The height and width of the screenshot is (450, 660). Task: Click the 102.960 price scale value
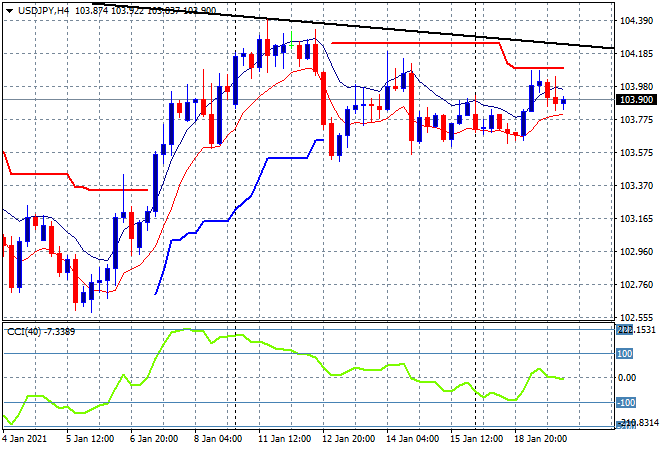coord(637,252)
